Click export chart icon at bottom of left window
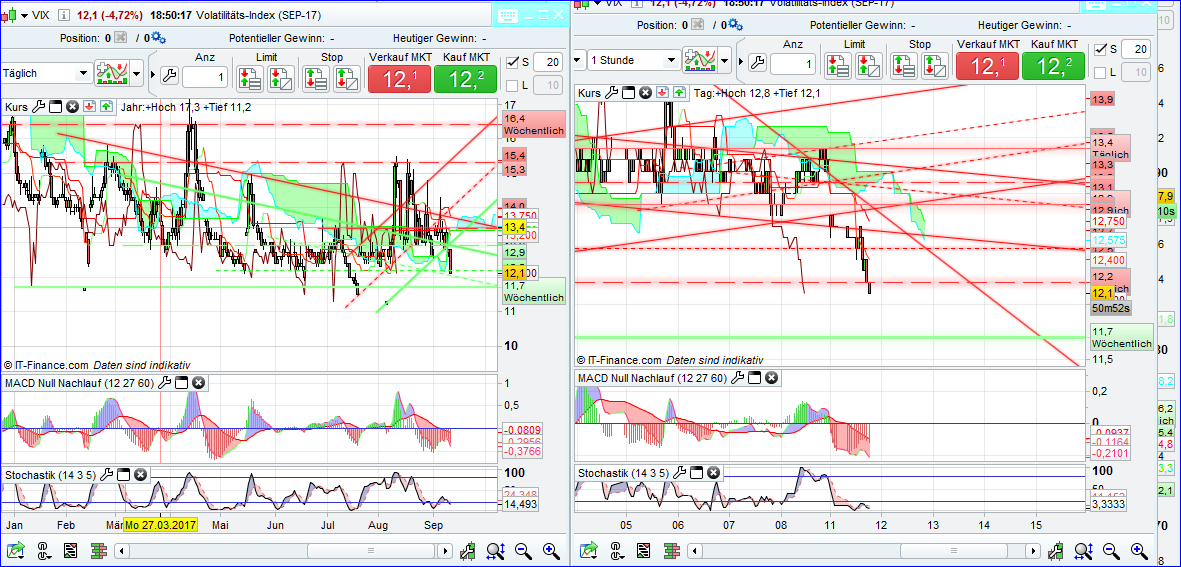 (17, 550)
